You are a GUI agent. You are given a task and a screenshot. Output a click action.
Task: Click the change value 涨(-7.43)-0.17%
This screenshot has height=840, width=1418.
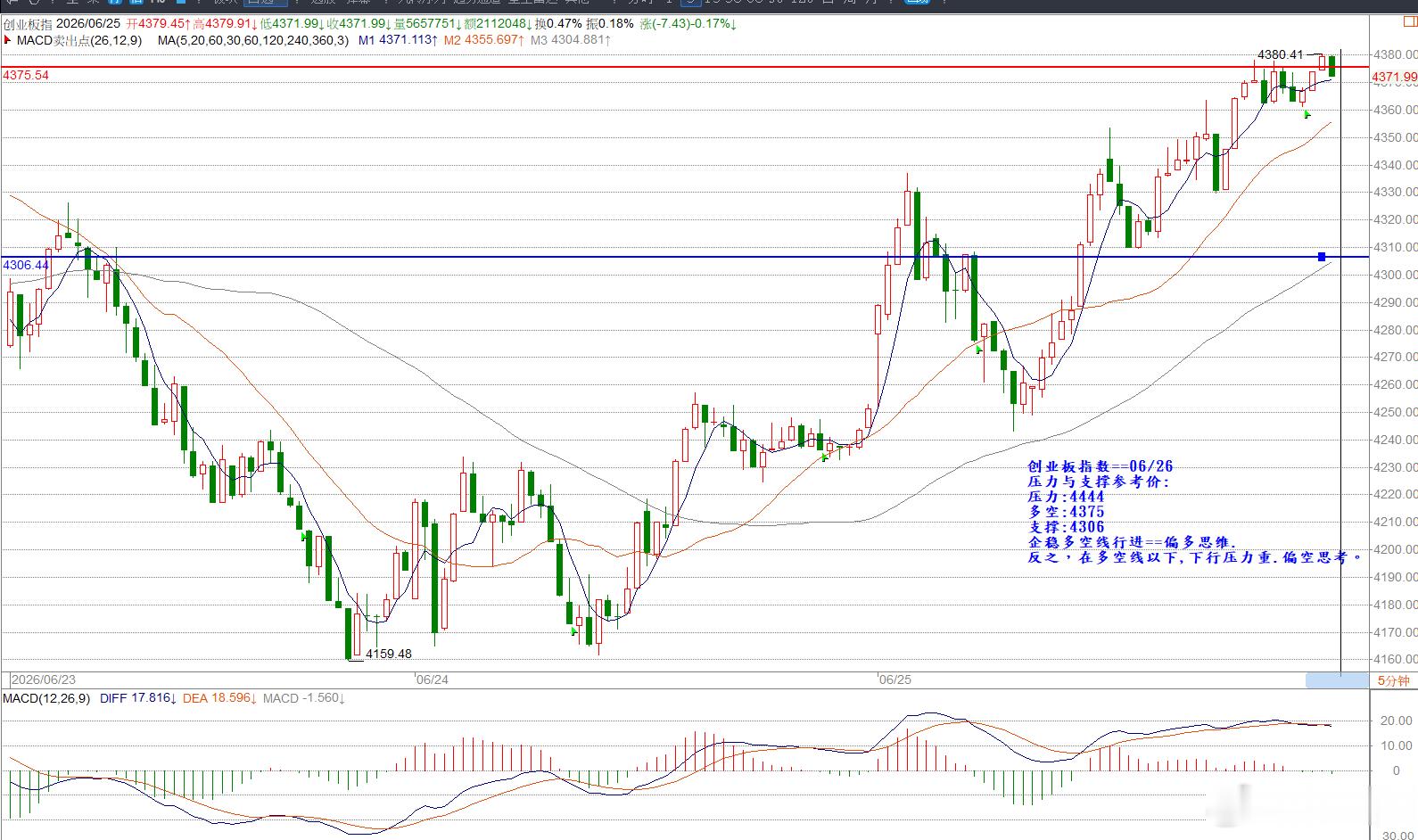688,24
